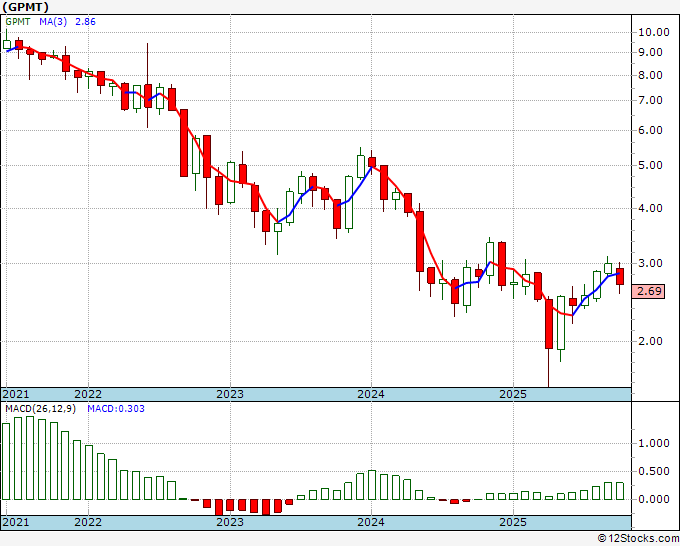Click the MACD:0.303 value label
Image resolution: width=680 pixels, height=546 pixels.
click(x=116, y=409)
